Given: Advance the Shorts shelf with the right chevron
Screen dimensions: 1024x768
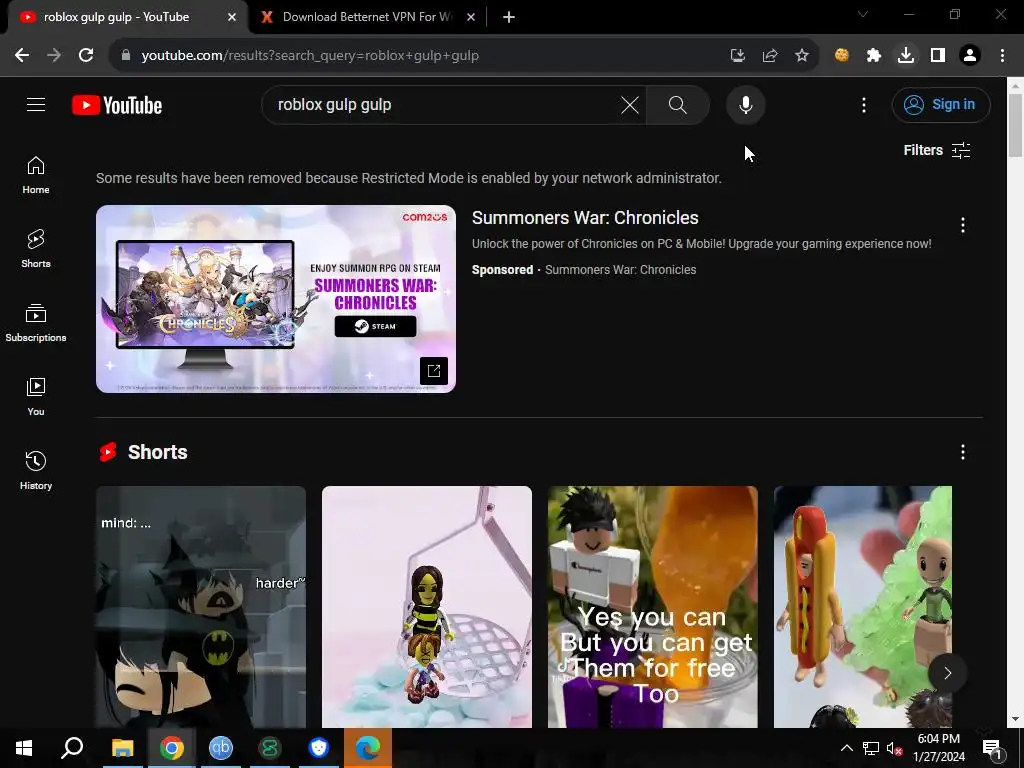Looking at the screenshot, I should 948,673.
